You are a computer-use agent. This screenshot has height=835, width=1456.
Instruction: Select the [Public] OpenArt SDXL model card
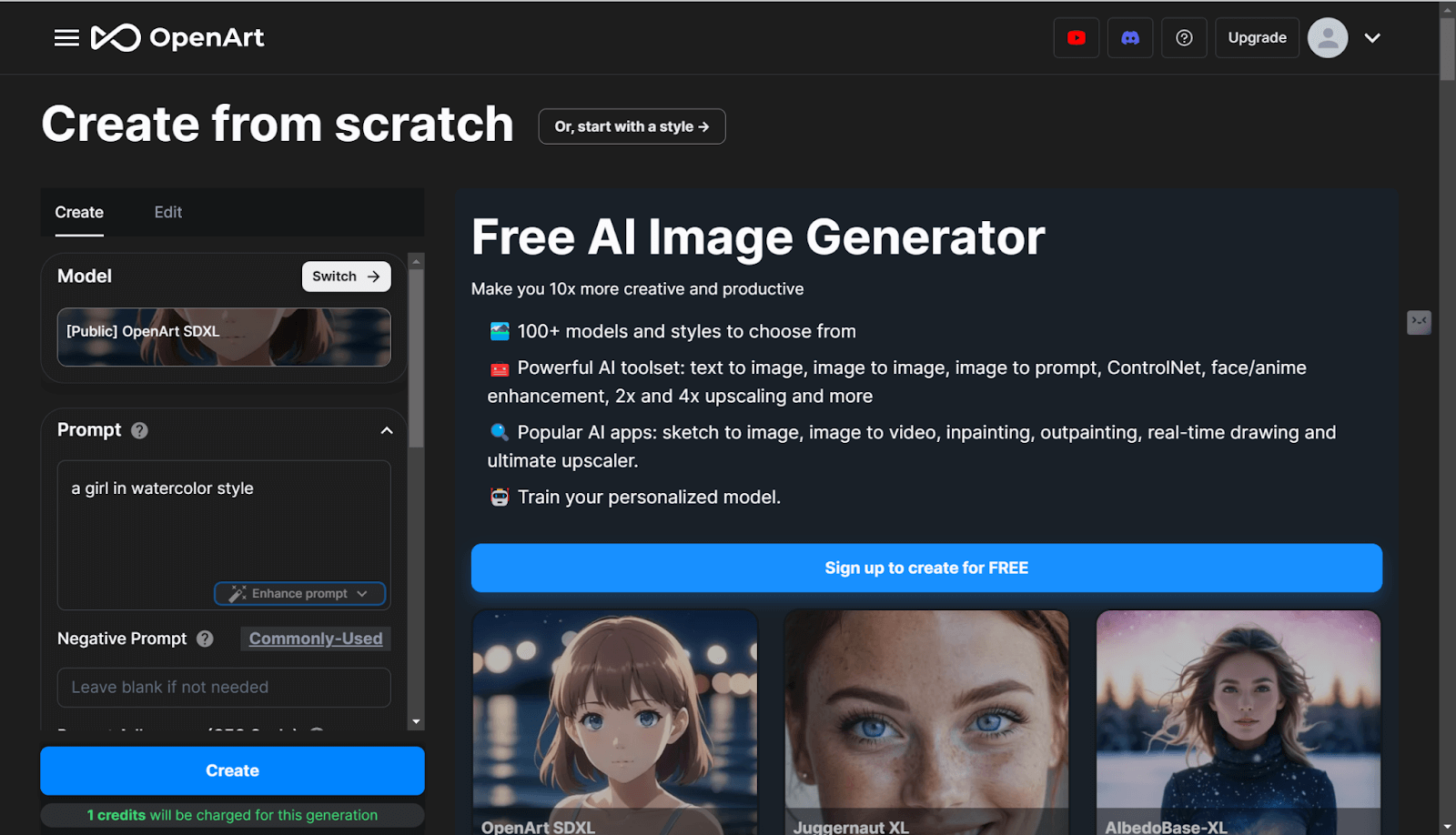point(224,337)
